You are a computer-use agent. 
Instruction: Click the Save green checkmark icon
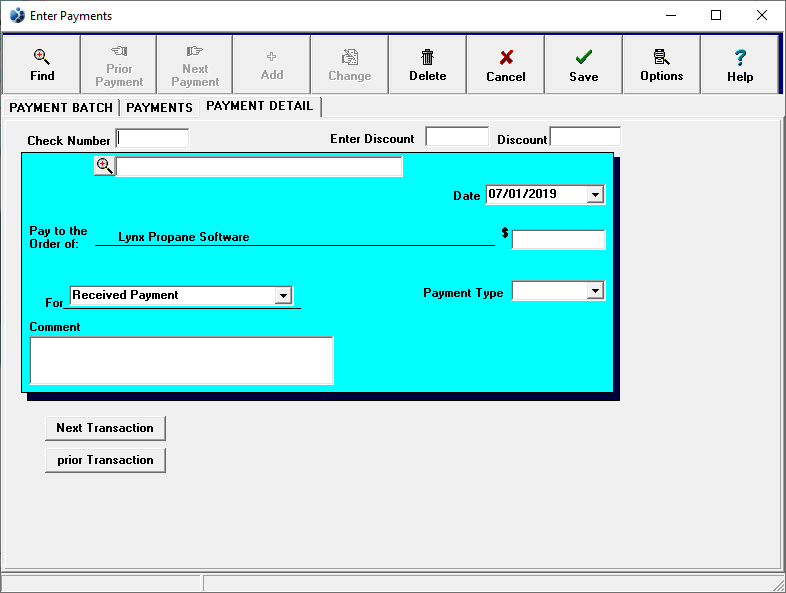coord(583,57)
